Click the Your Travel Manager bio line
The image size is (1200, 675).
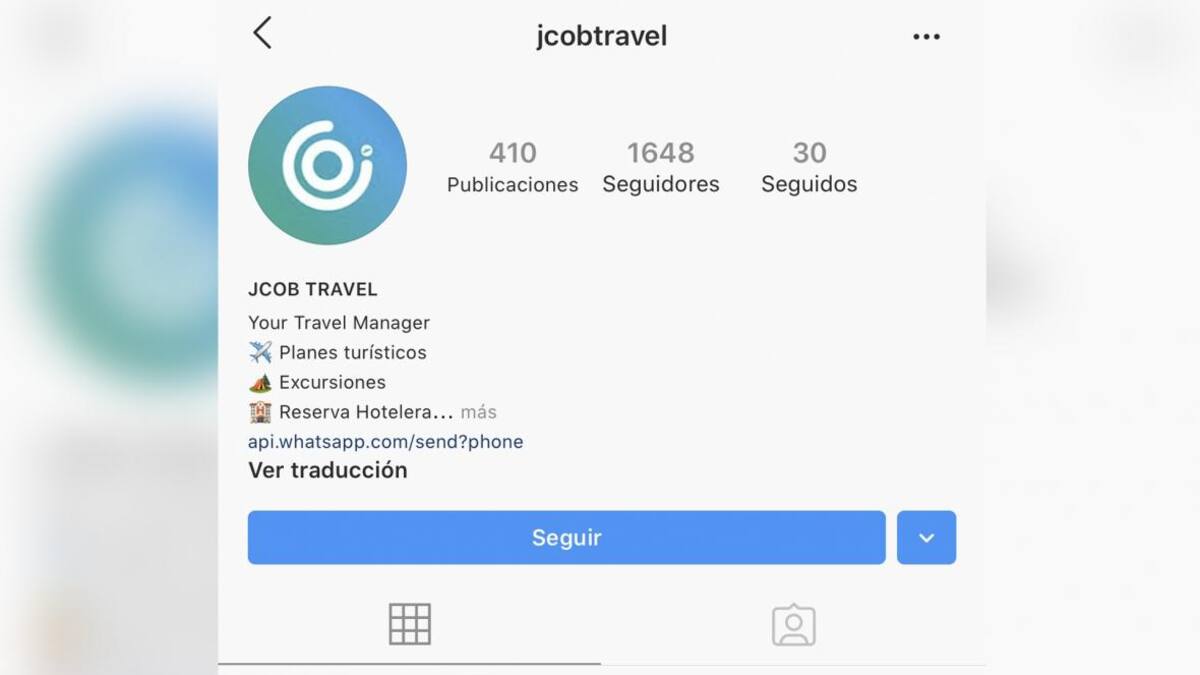point(339,323)
